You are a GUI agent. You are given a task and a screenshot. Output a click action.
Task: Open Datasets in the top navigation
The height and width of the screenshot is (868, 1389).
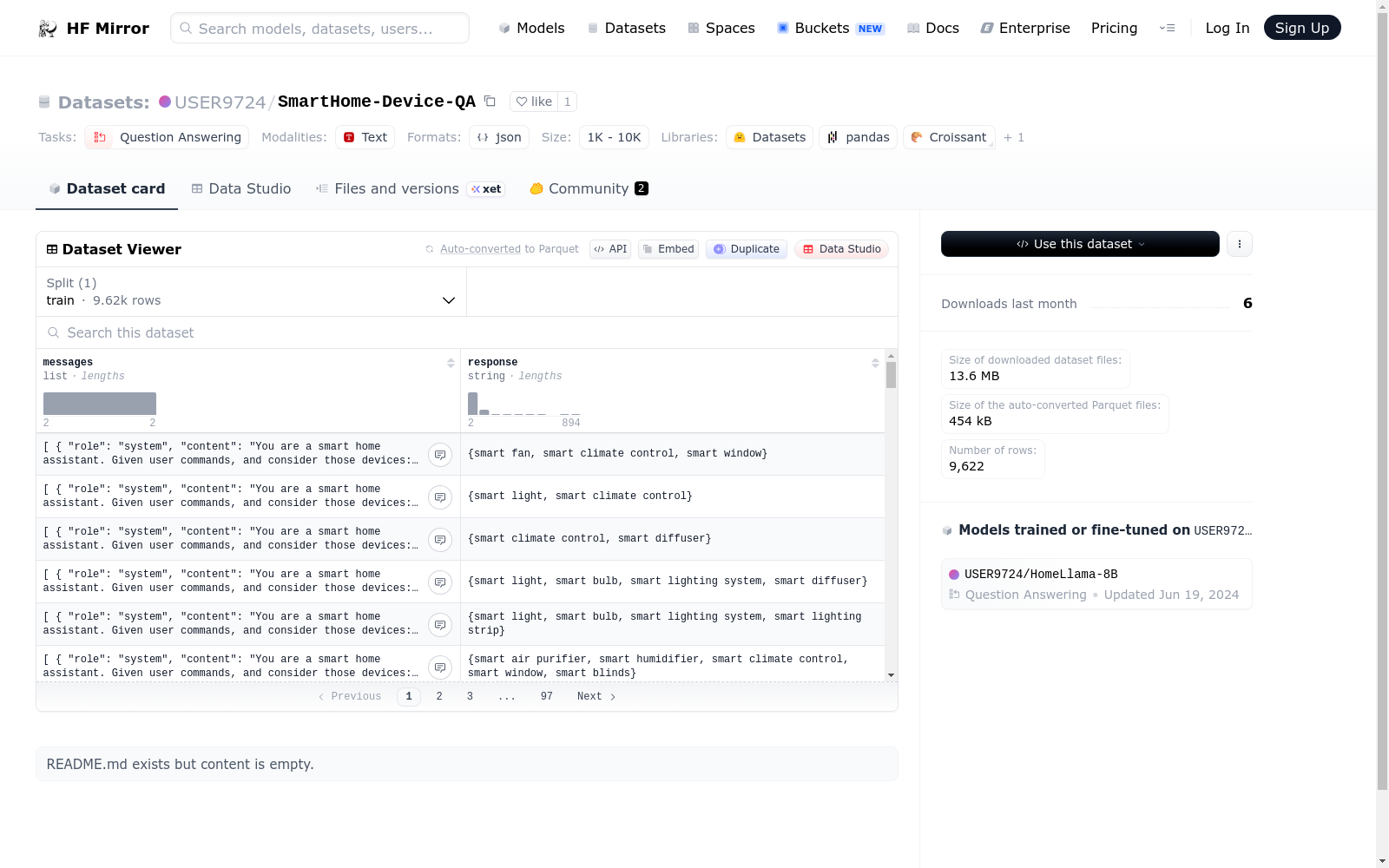tap(626, 28)
